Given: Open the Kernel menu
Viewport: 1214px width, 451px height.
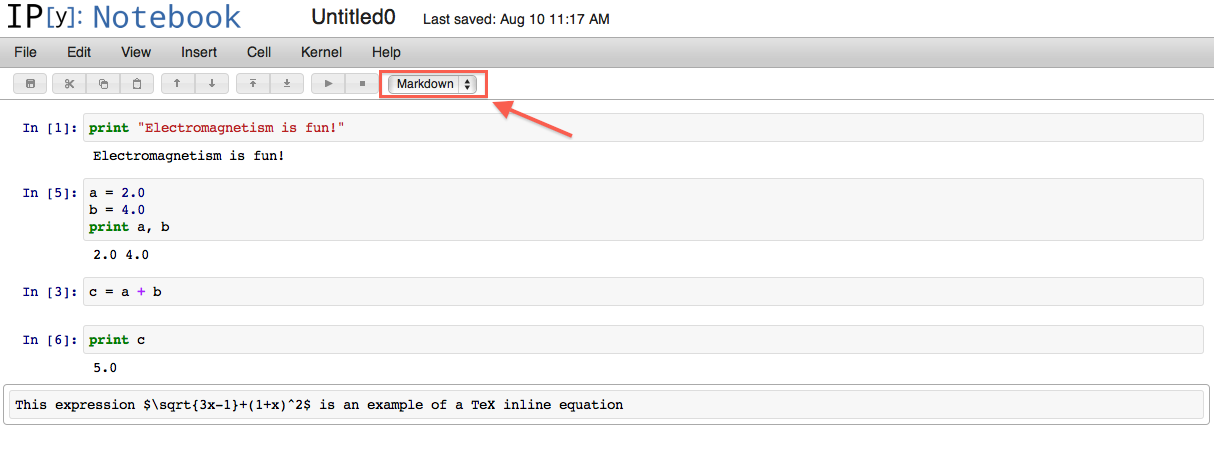Looking at the screenshot, I should (x=321, y=52).
